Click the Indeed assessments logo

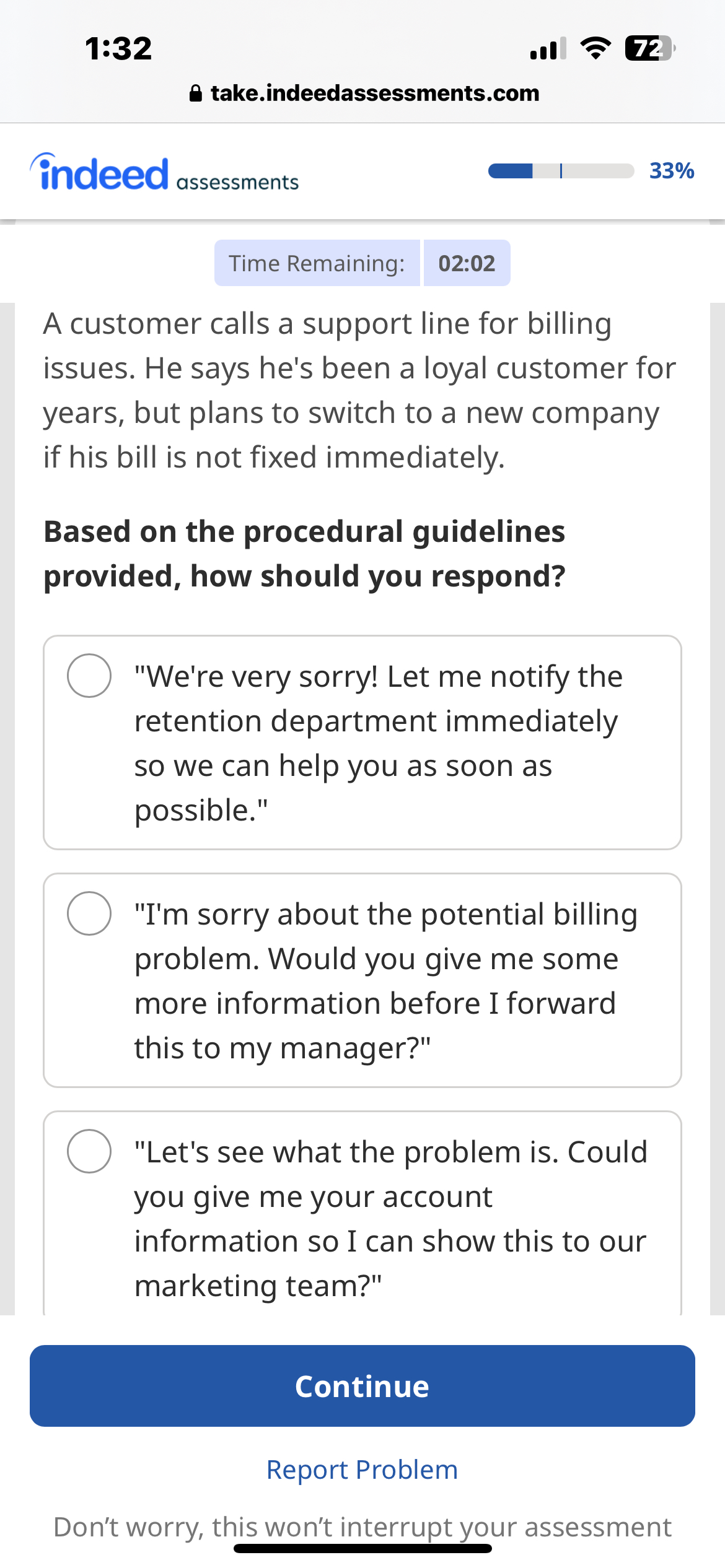[164, 172]
